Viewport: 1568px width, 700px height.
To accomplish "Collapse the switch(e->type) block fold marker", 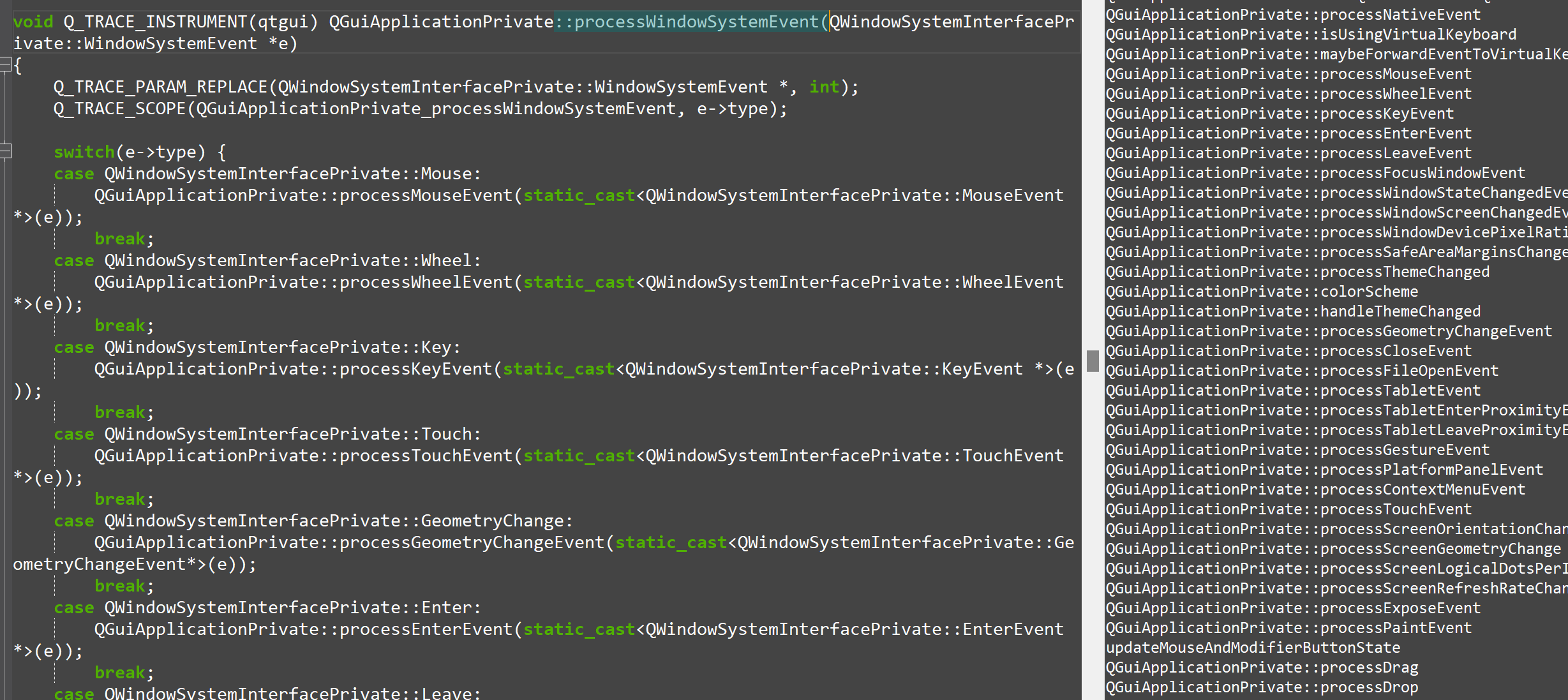I will [6, 151].
